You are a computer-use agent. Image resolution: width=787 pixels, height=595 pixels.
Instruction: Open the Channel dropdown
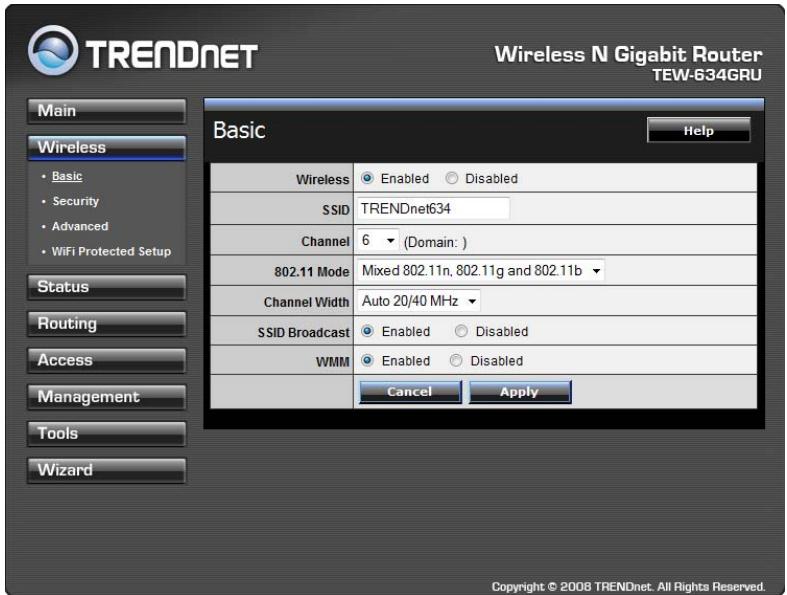click(378, 241)
